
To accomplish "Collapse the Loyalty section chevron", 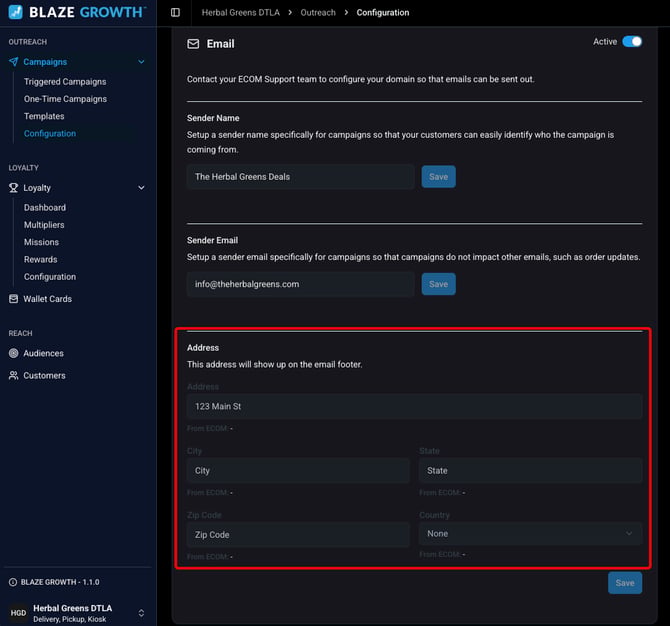I will click(x=141, y=188).
